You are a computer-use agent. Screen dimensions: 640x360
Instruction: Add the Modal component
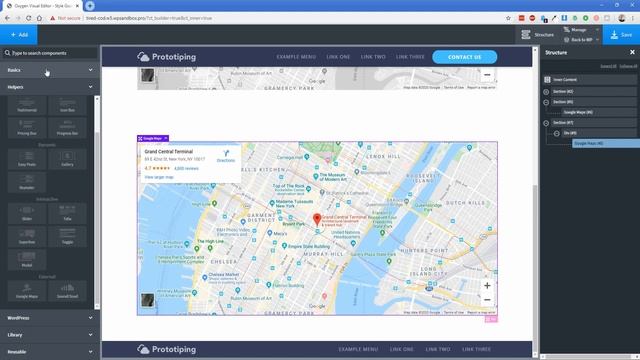click(27, 260)
